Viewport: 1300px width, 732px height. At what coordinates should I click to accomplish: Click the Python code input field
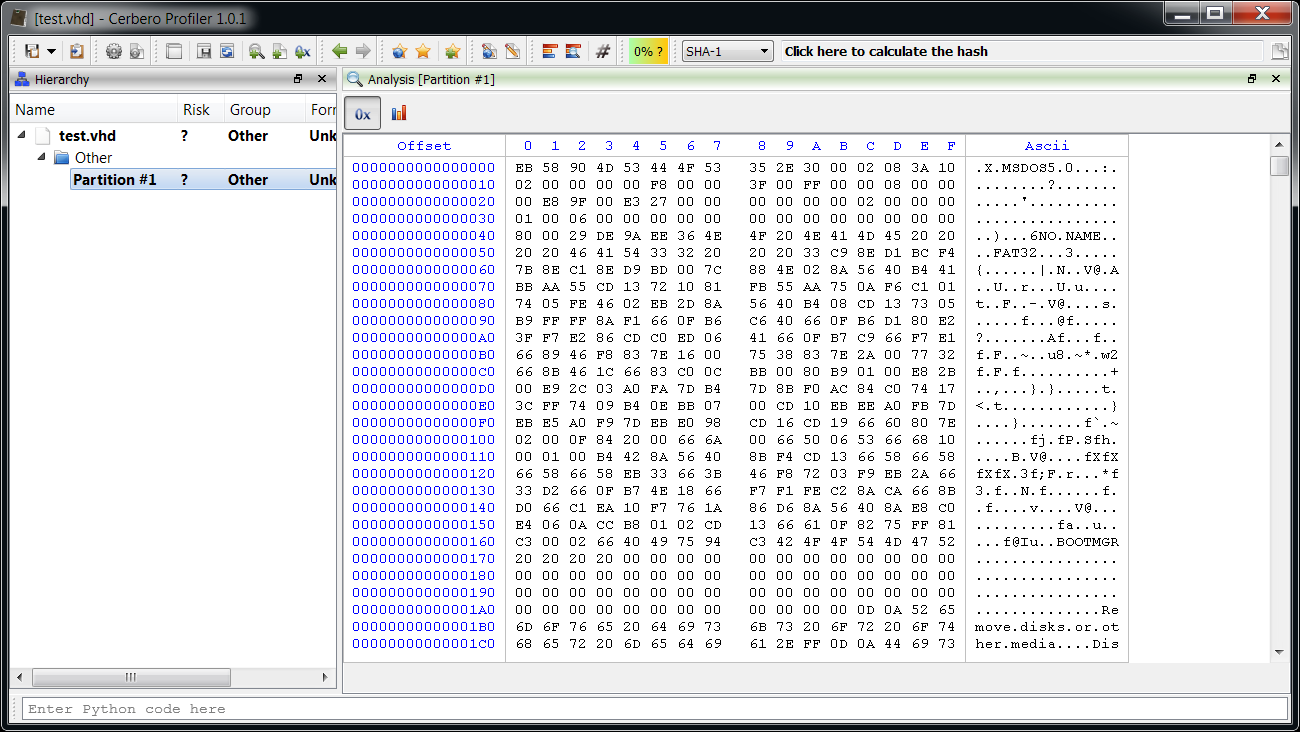click(654, 709)
